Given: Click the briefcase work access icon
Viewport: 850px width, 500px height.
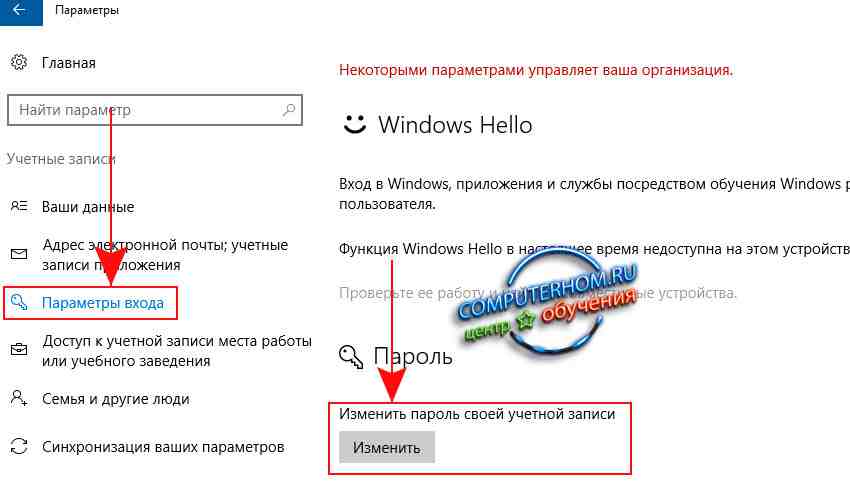Looking at the screenshot, I should coord(19,350).
